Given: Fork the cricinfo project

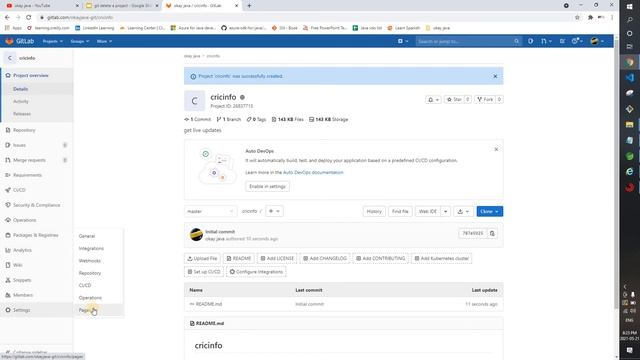Looking at the screenshot, I should coord(485,100).
